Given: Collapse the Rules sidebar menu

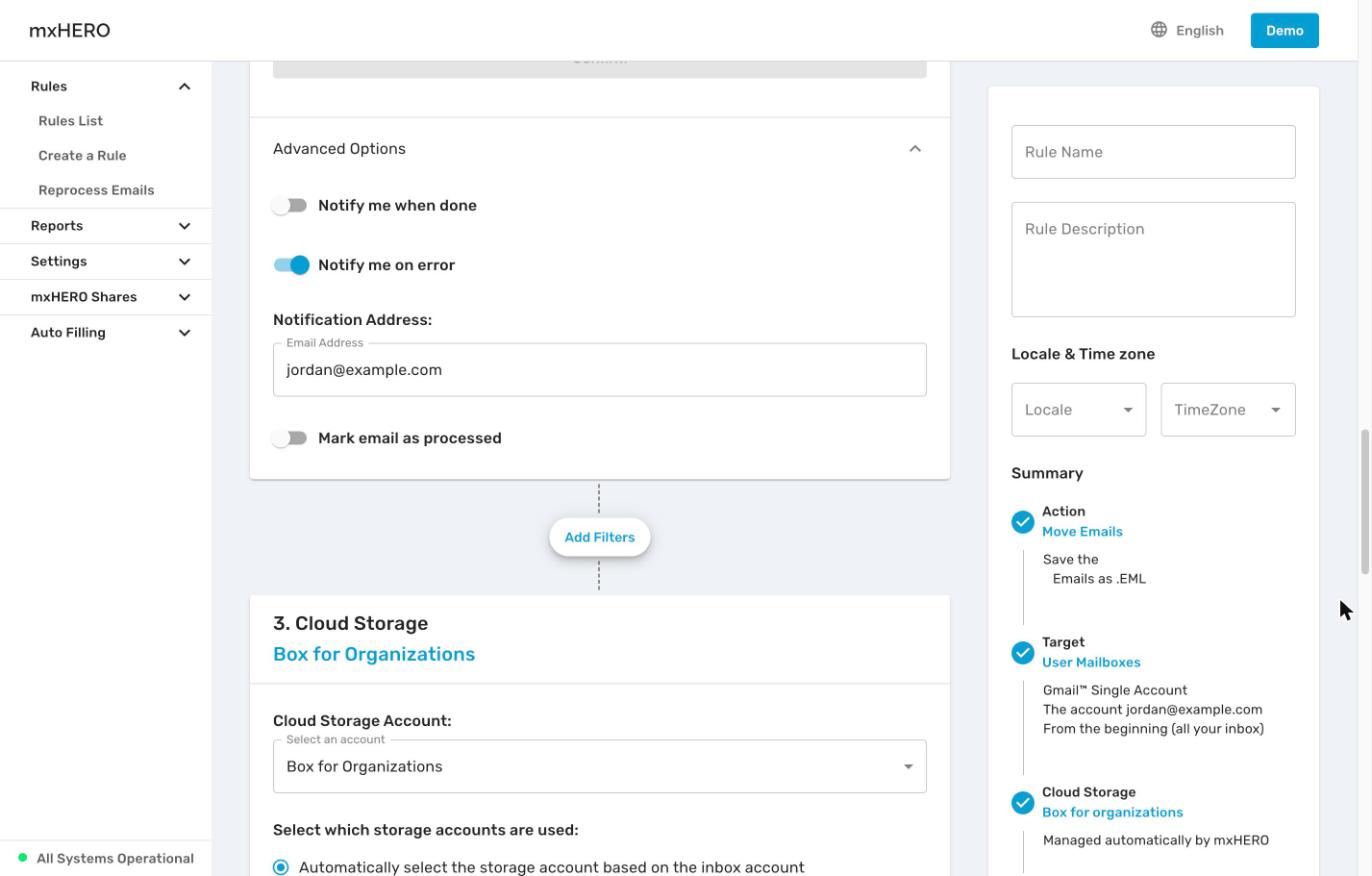Looking at the screenshot, I should point(184,87).
